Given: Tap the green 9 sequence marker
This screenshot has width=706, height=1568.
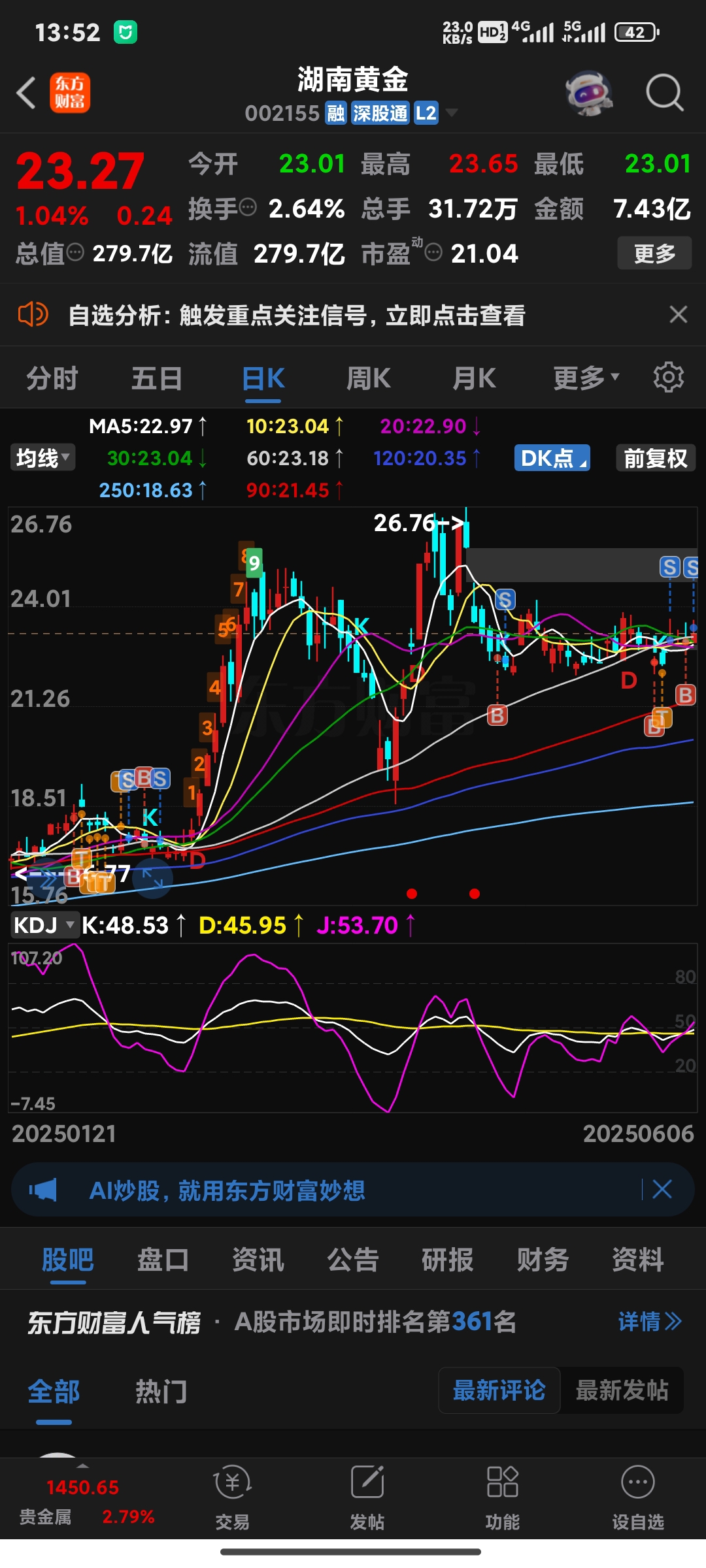Looking at the screenshot, I should (x=254, y=563).
